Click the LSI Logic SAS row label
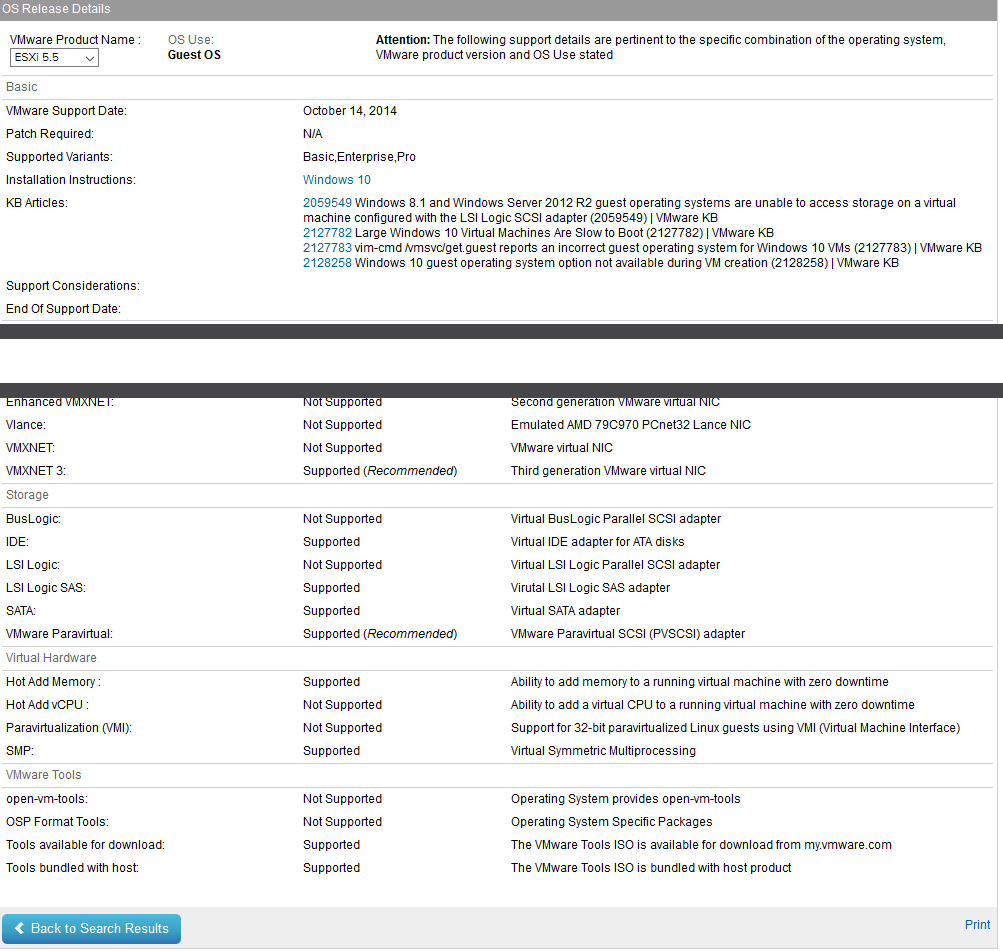Image resolution: width=1003 pixels, height=951 pixels. point(45,588)
